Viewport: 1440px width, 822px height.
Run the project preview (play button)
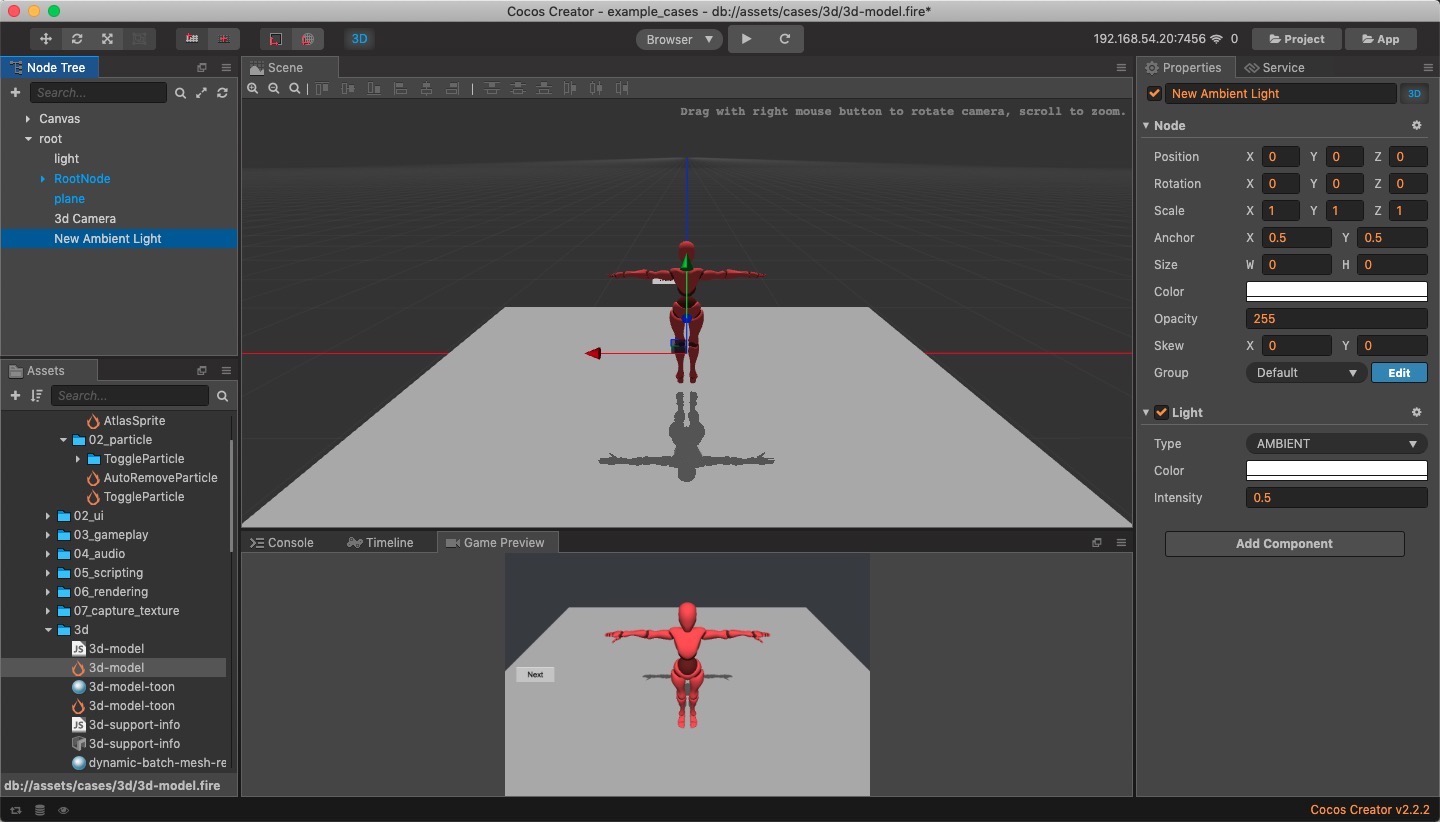746,39
